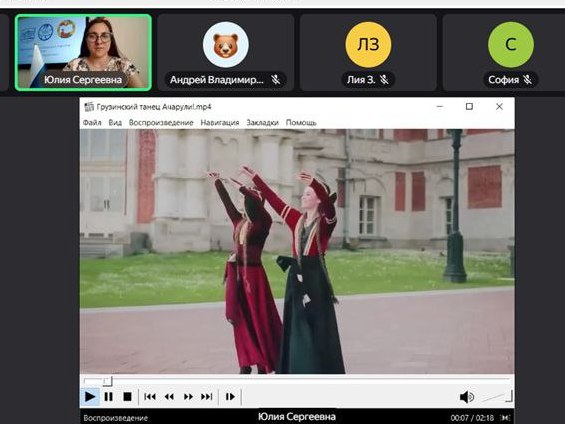Adjust the volume slider in player

[498, 397]
